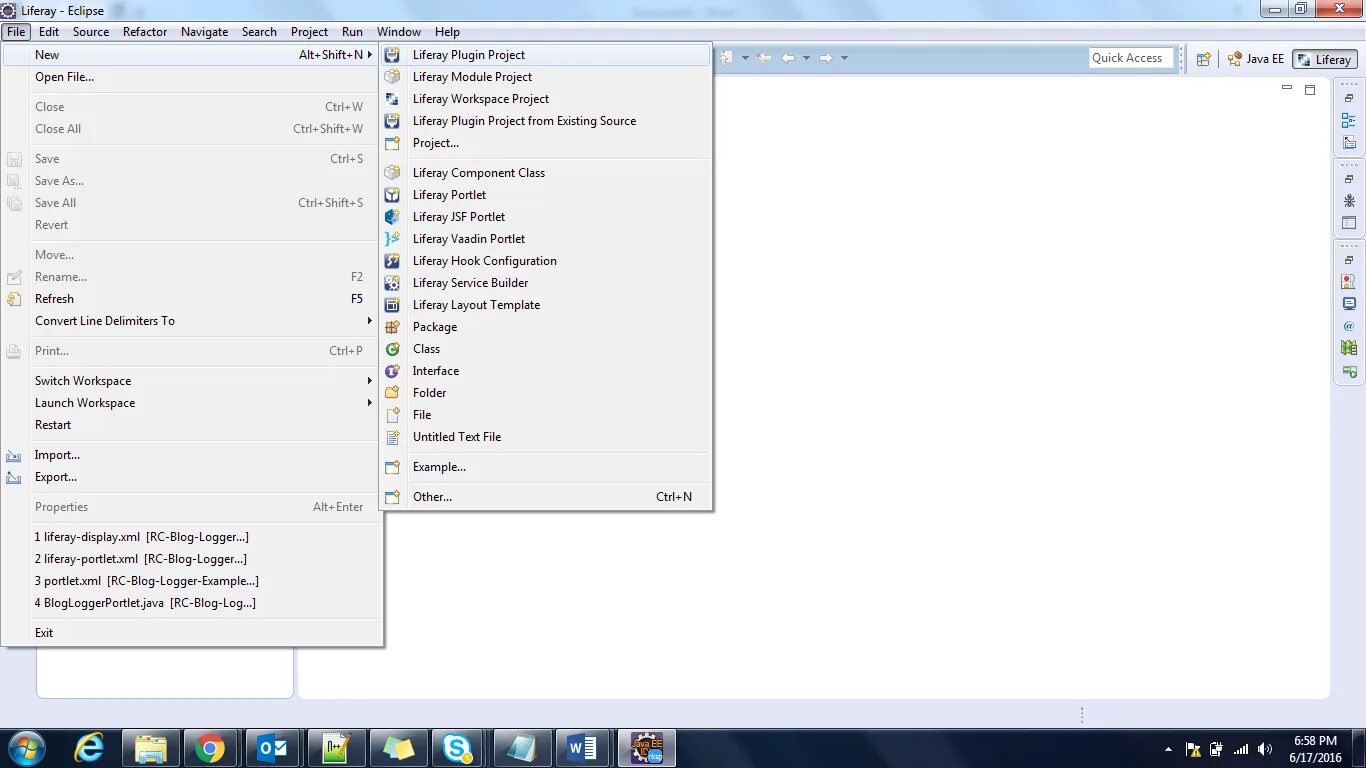Pick Liferay Plugin Project from Existing Source
This screenshot has width=1366, height=768.
coord(545,121)
